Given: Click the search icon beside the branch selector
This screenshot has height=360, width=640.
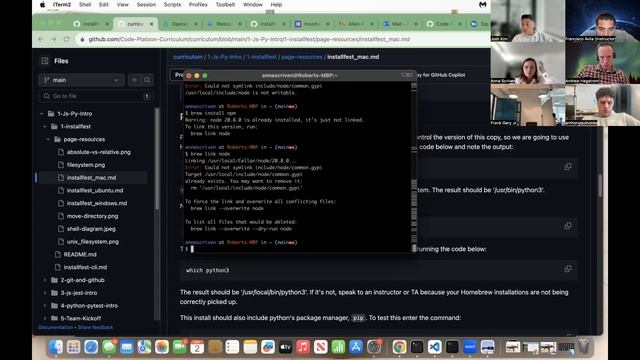Looking at the screenshot, I should [147, 80].
